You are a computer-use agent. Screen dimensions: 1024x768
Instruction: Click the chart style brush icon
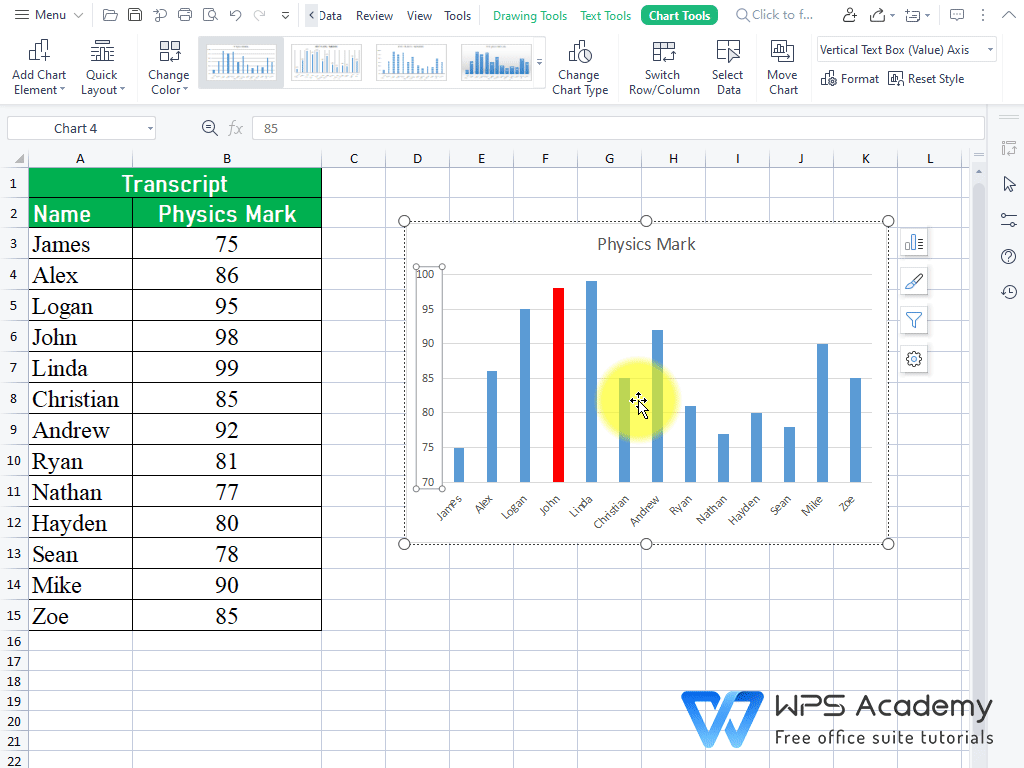pos(913,281)
